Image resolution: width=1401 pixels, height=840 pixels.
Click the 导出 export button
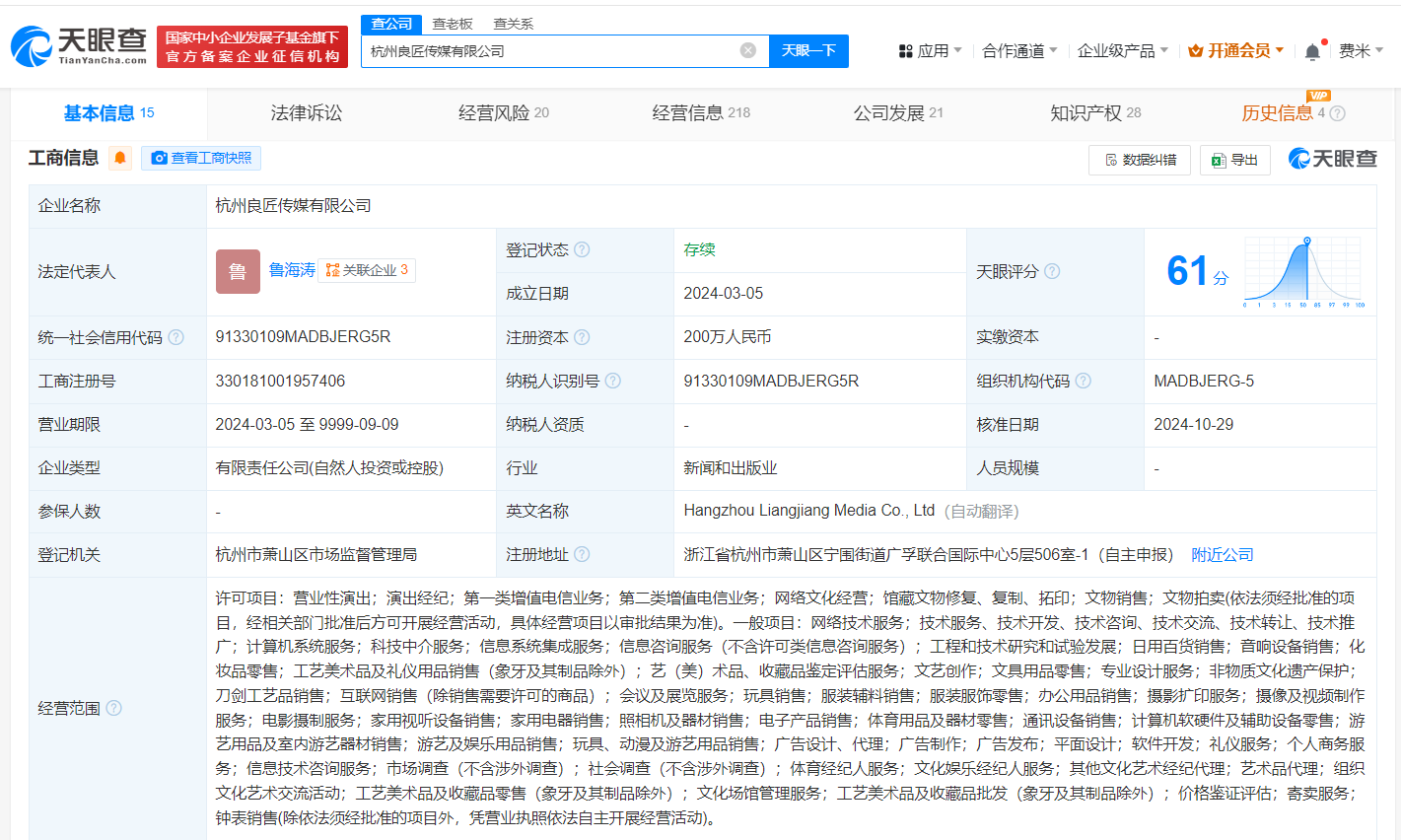1235,160
